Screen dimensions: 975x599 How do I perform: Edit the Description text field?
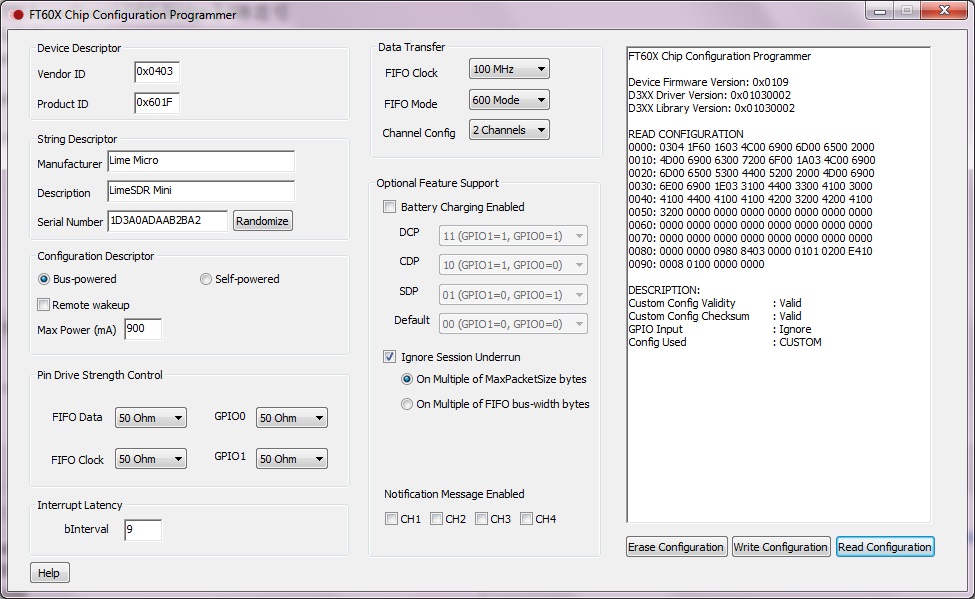click(201, 191)
